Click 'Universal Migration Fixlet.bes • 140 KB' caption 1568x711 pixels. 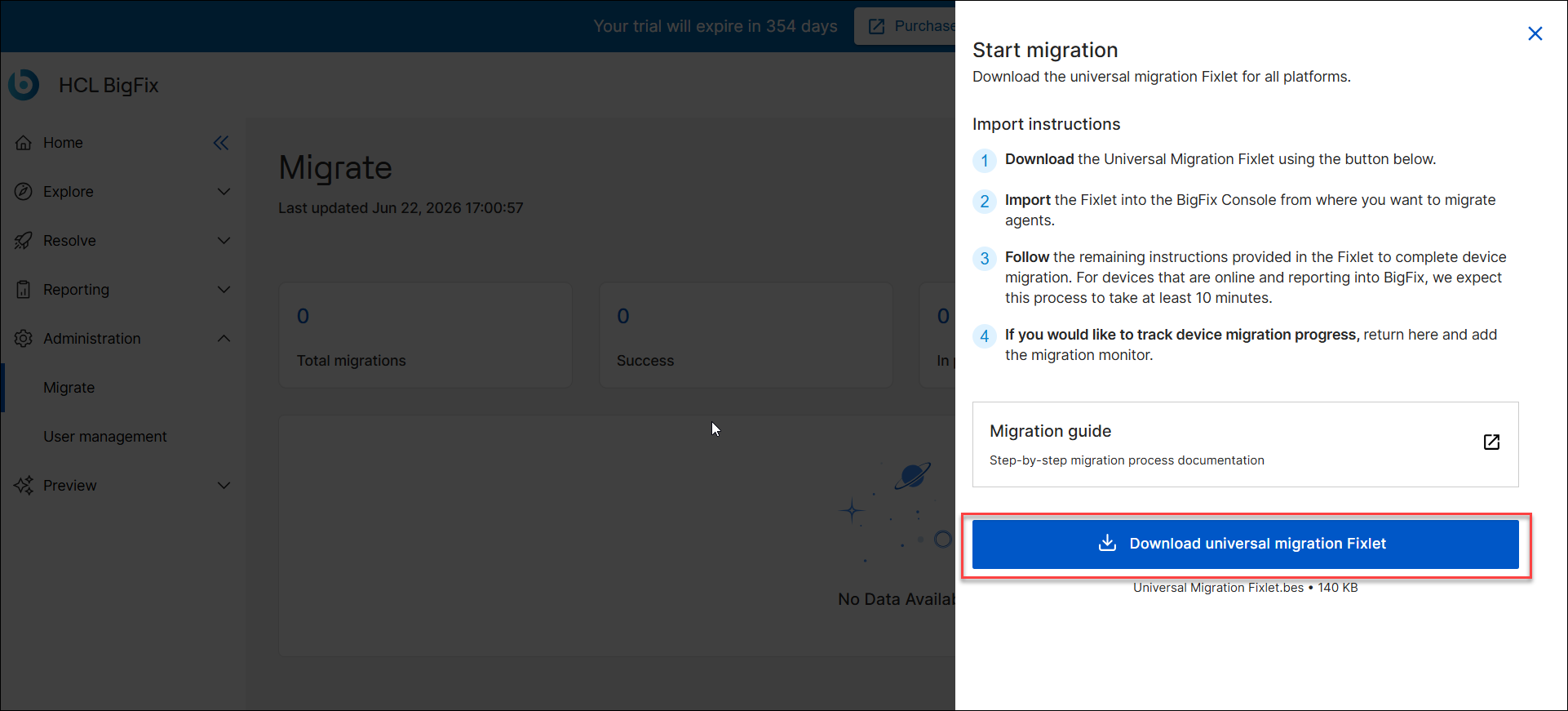tap(1245, 588)
